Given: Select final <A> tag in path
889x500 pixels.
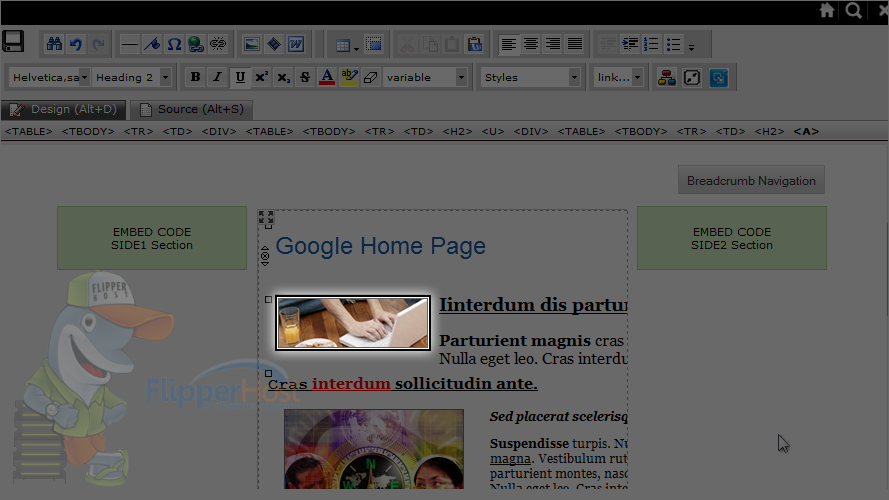Looking at the screenshot, I should point(806,132).
